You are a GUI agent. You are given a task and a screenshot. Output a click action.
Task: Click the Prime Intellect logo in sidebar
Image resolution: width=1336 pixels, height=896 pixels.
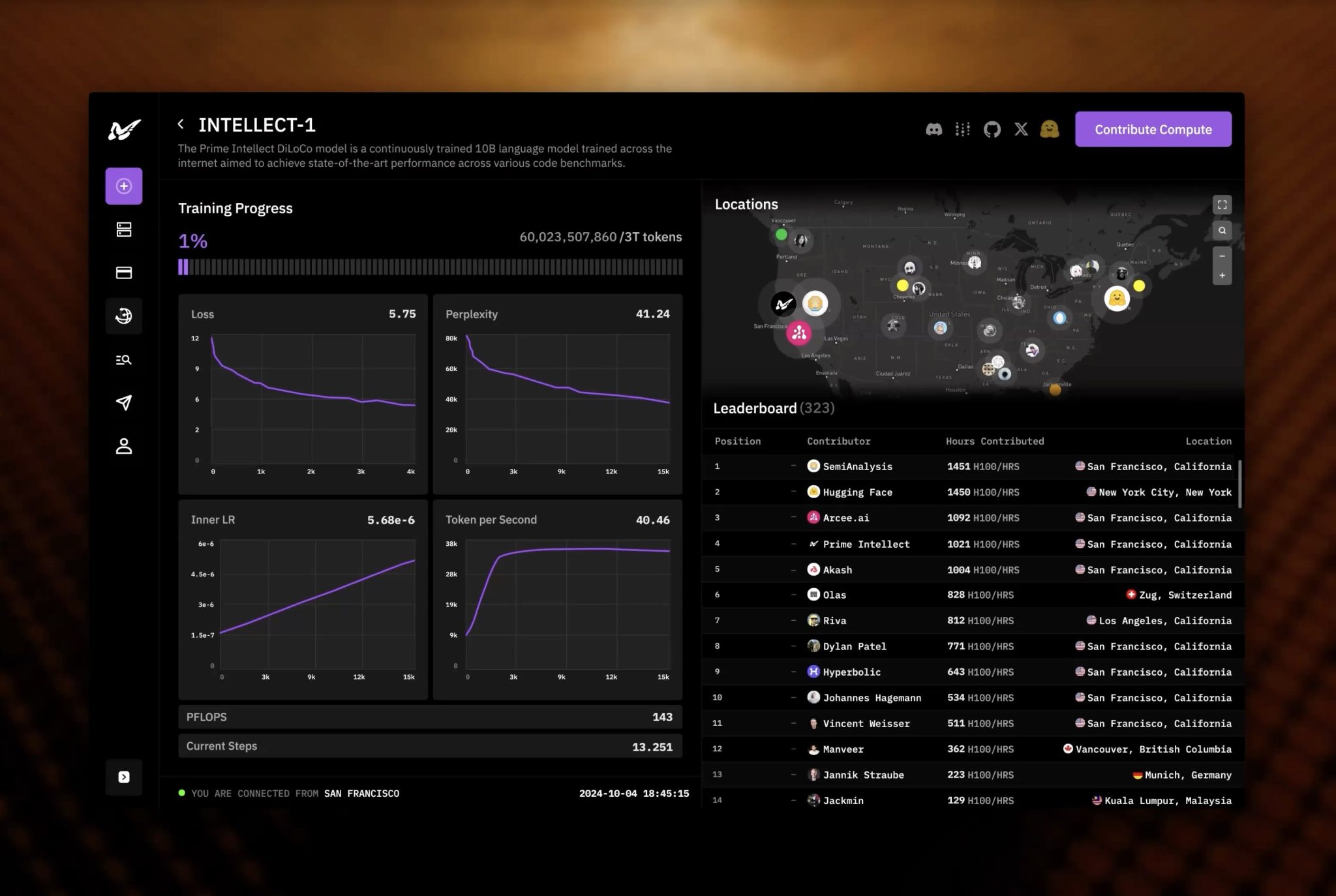click(124, 129)
